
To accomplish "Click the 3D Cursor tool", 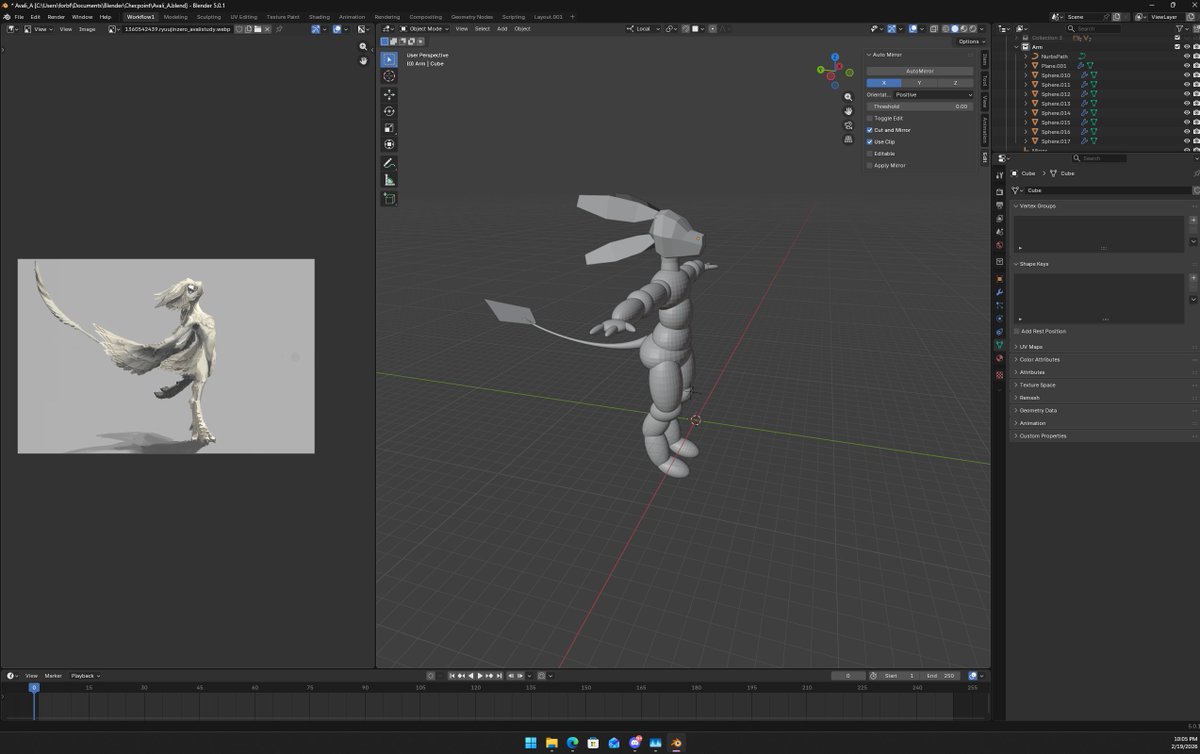I will tap(389, 76).
